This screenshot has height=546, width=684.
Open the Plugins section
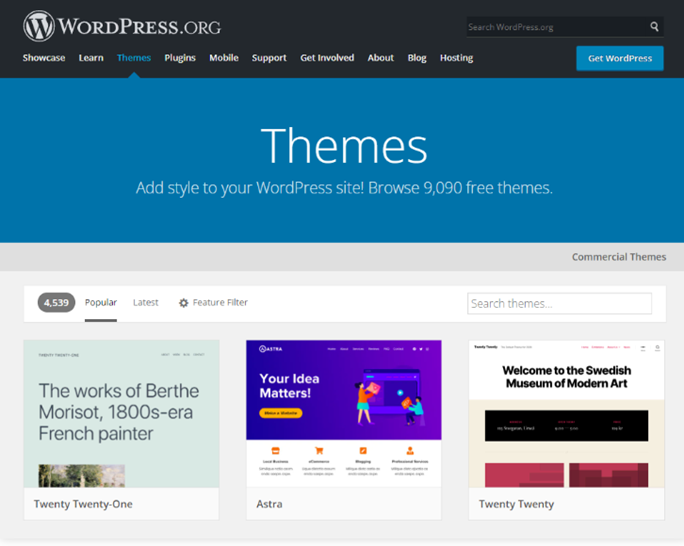coord(180,58)
